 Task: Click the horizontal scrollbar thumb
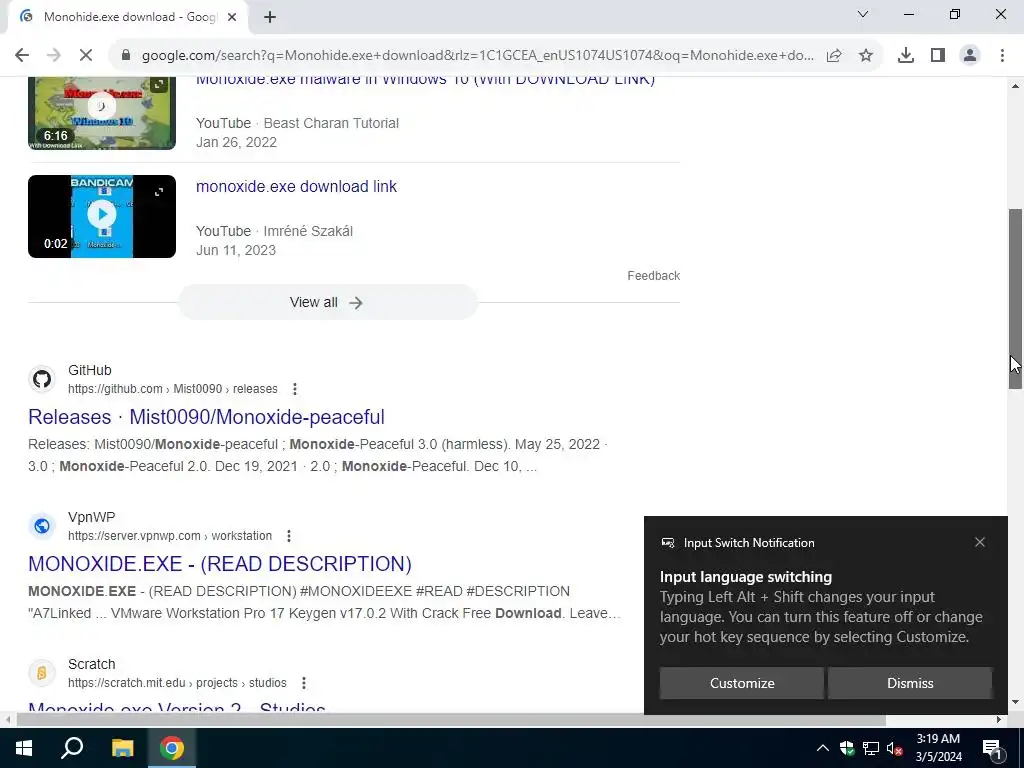[451, 720]
